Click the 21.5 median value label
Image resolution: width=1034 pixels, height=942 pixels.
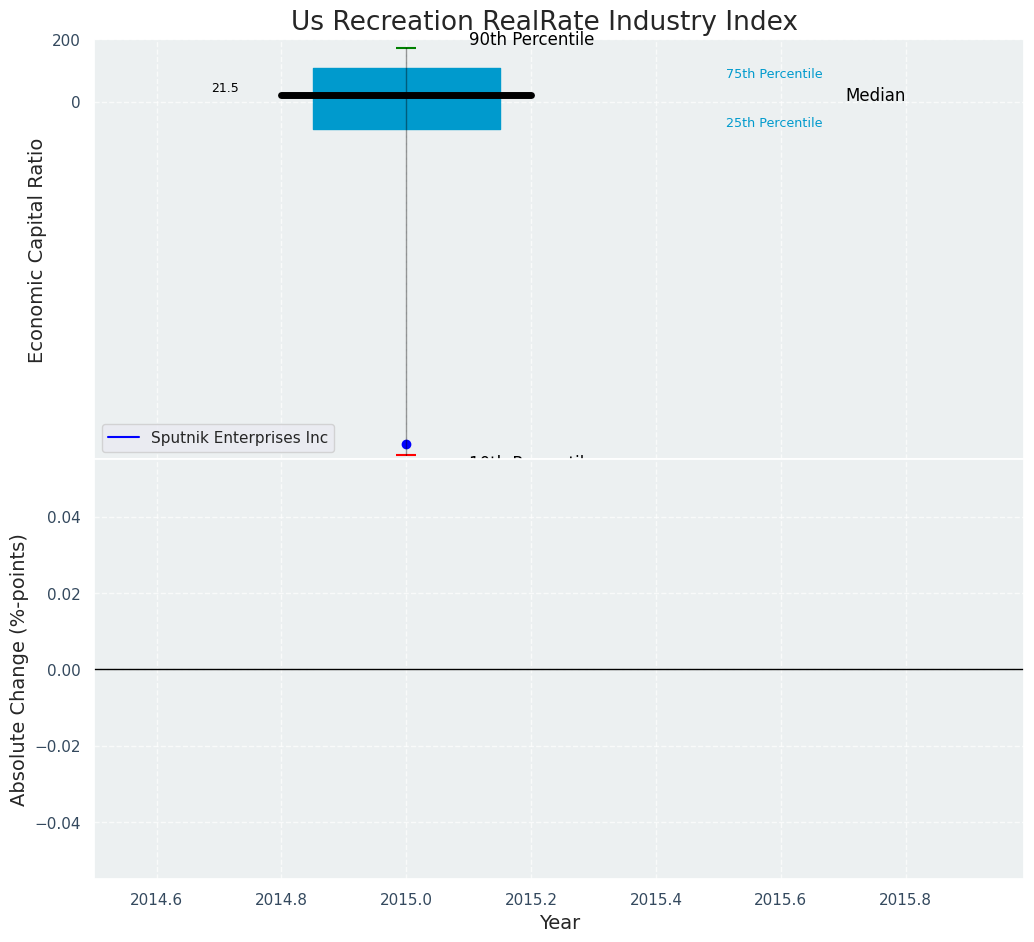[x=225, y=88]
